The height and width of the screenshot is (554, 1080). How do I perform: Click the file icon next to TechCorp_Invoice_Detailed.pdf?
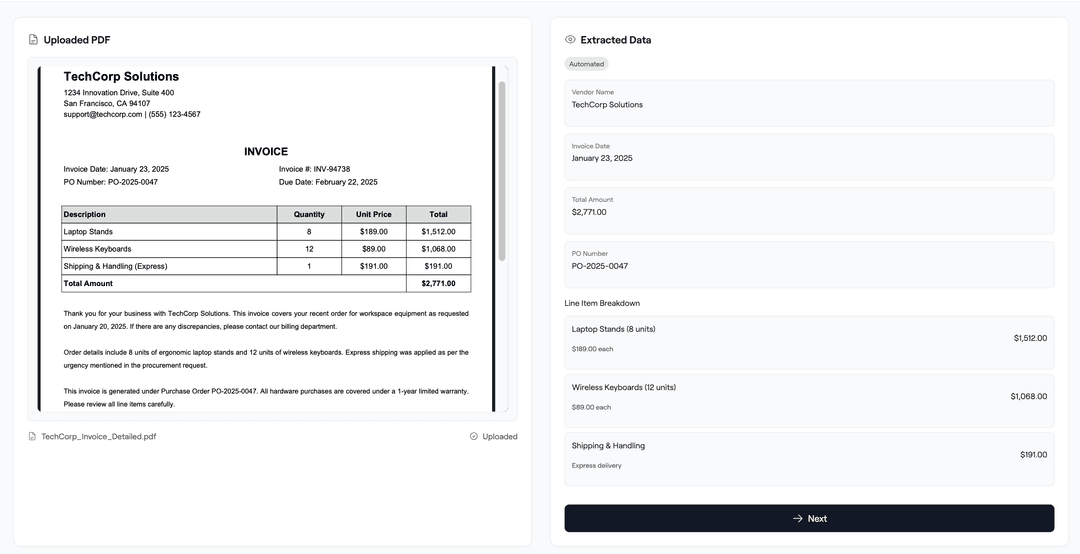coord(32,437)
